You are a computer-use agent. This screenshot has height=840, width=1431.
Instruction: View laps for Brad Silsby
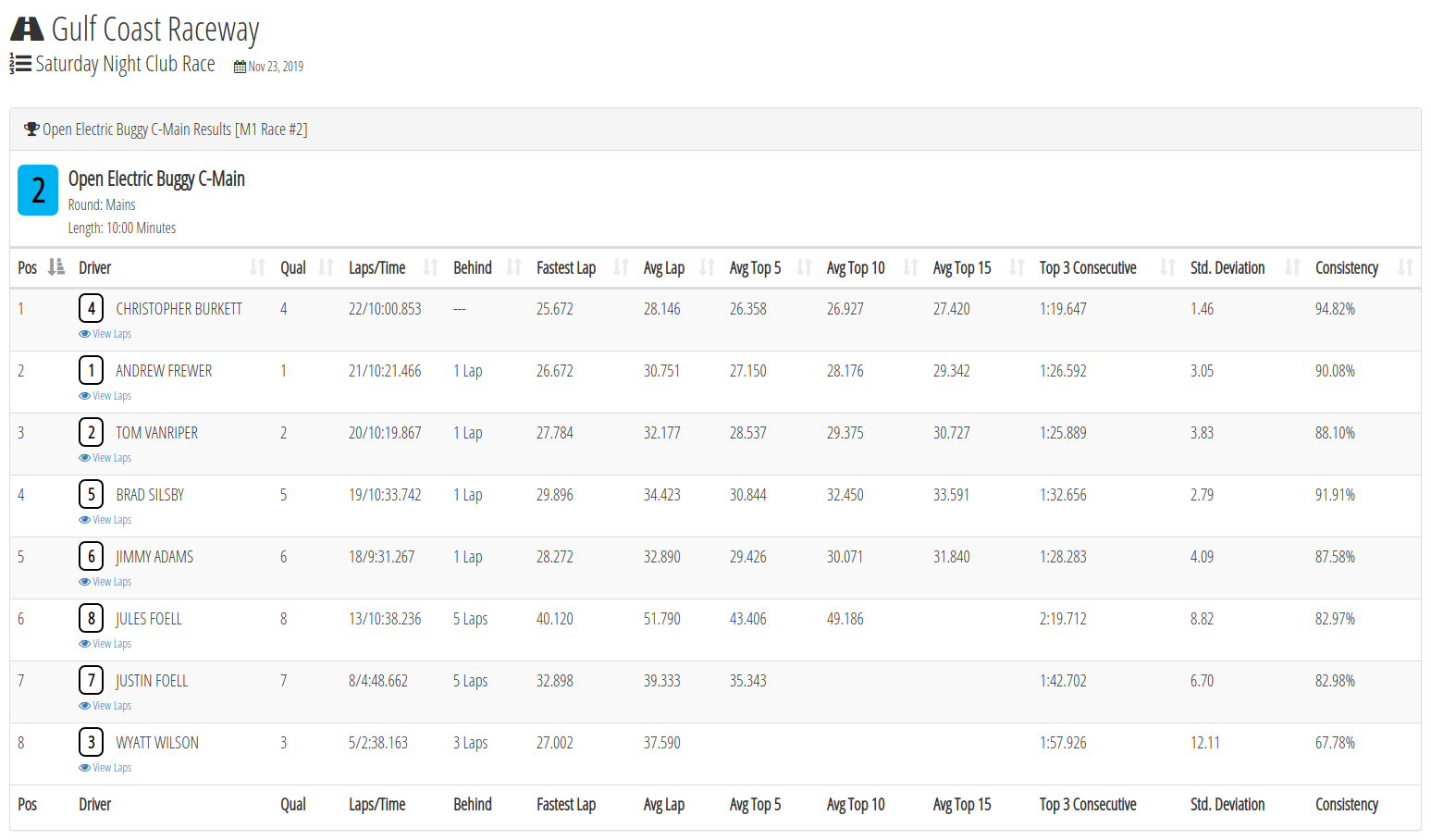[x=105, y=520]
